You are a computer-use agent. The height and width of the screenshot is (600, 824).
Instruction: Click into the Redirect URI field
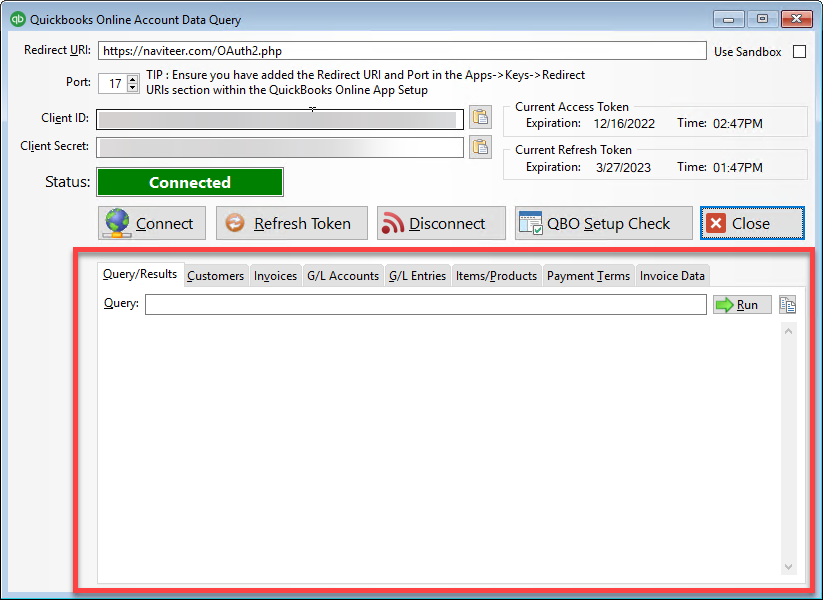tap(401, 51)
